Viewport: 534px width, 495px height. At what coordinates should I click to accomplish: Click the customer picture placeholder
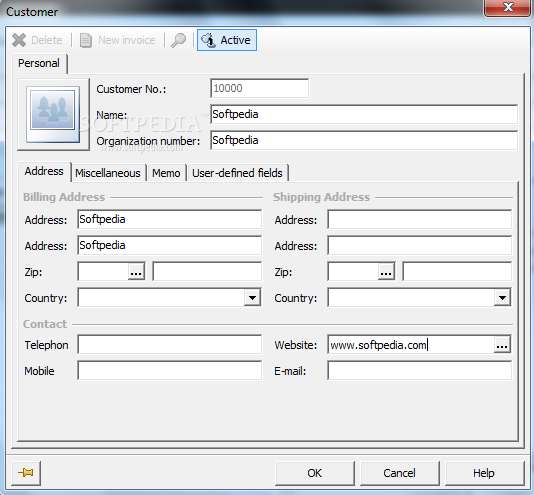(x=53, y=114)
